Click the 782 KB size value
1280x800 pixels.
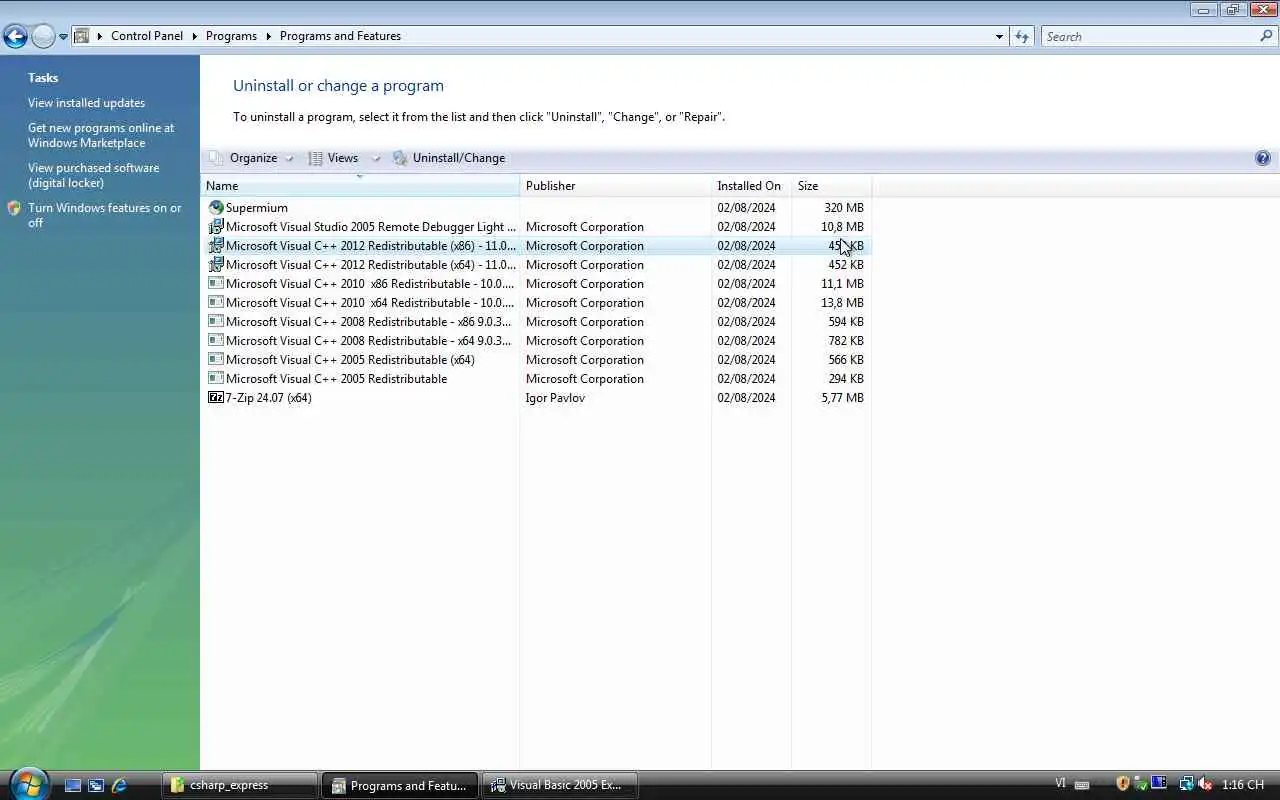[846, 341]
